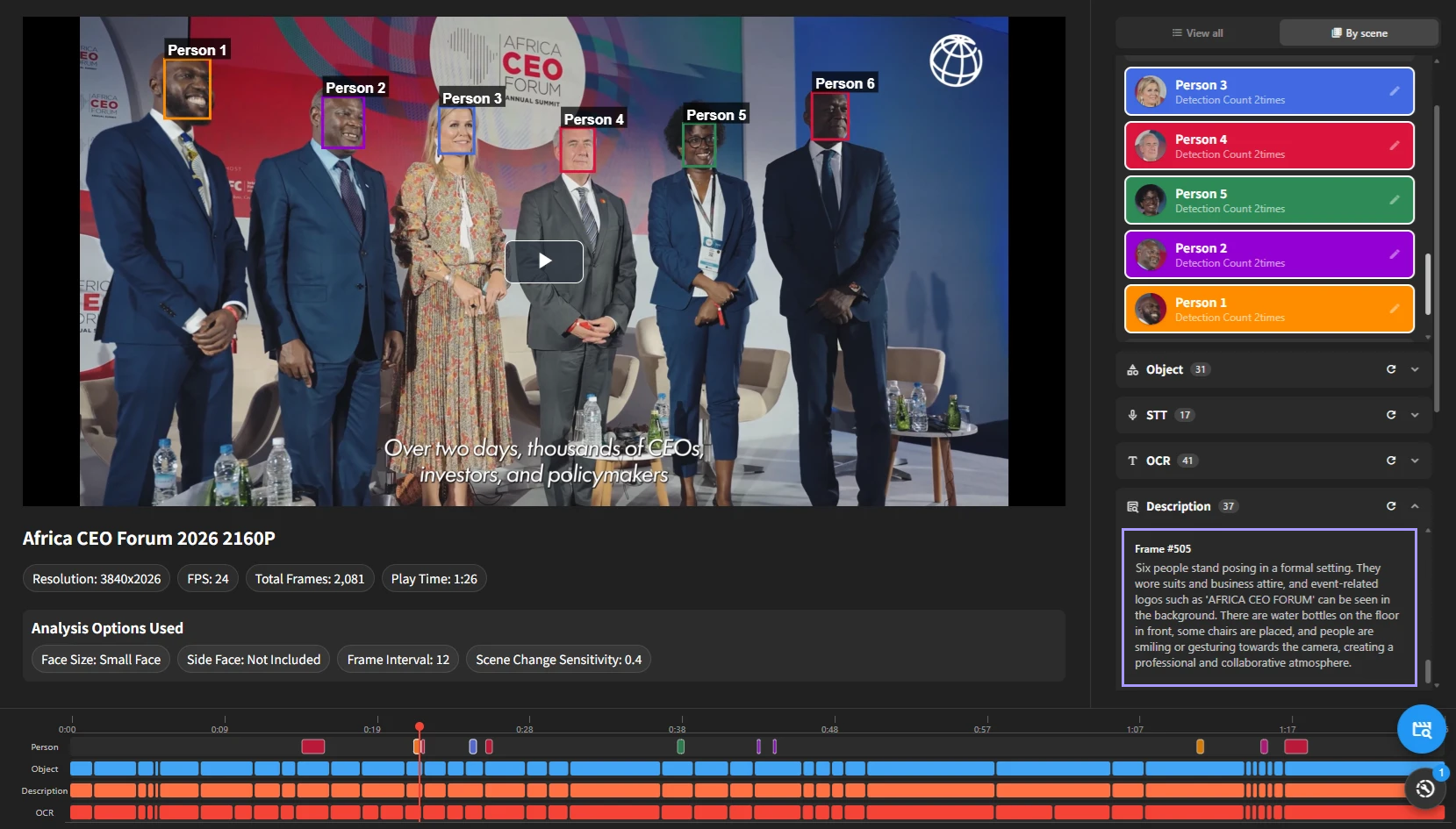Click the Person 6 face box in video
The image size is (1456, 829).
pyautogui.click(x=829, y=116)
